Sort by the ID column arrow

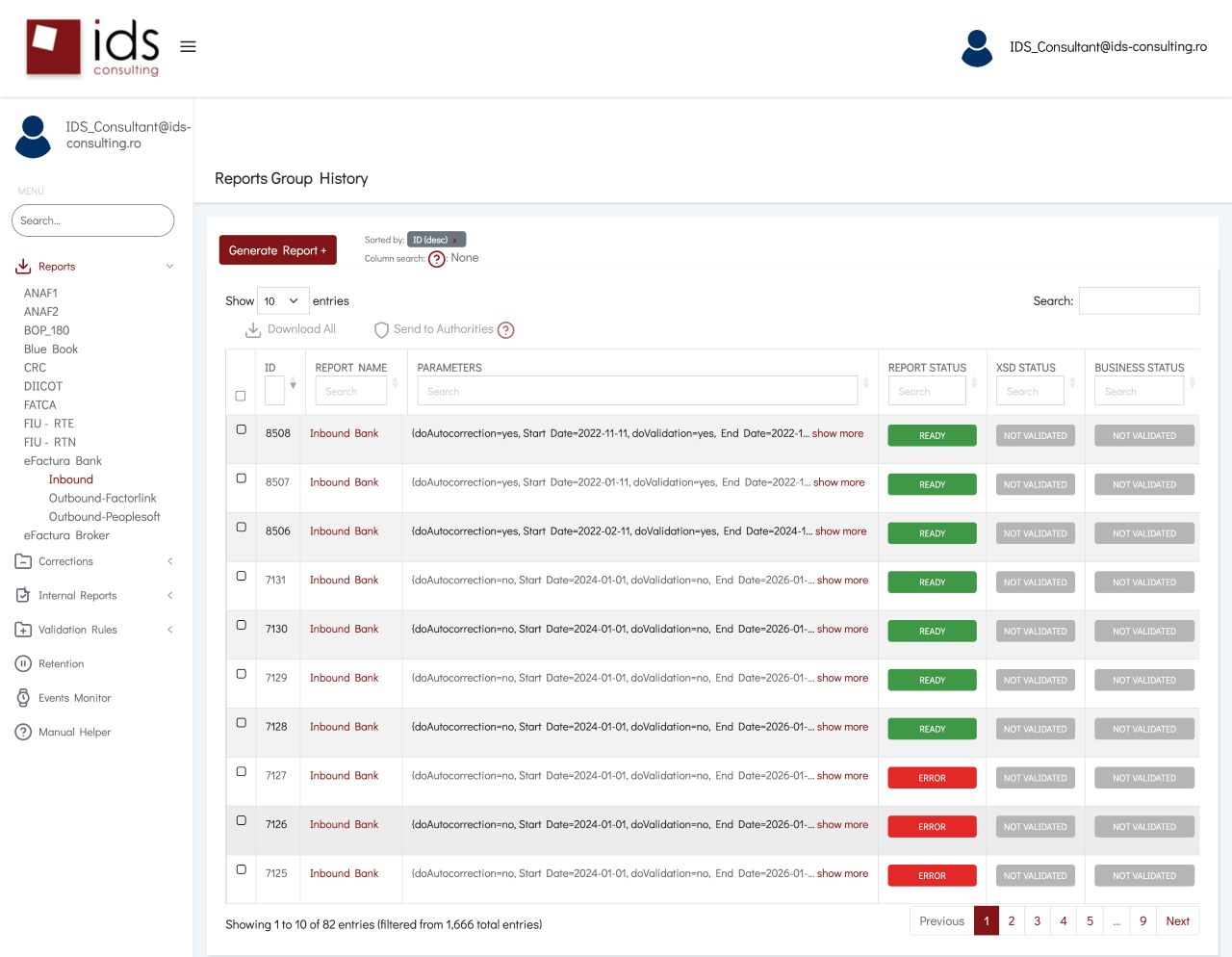click(x=293, y=385)
